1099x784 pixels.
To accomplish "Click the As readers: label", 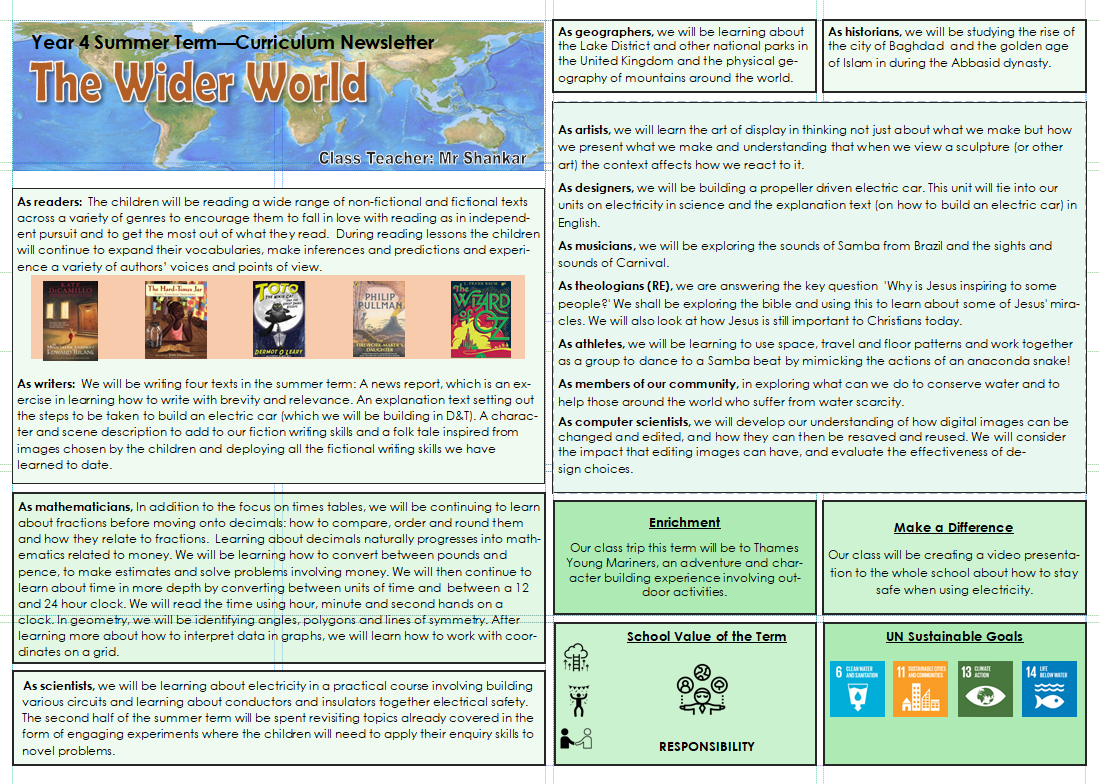I will coord(50,202).
